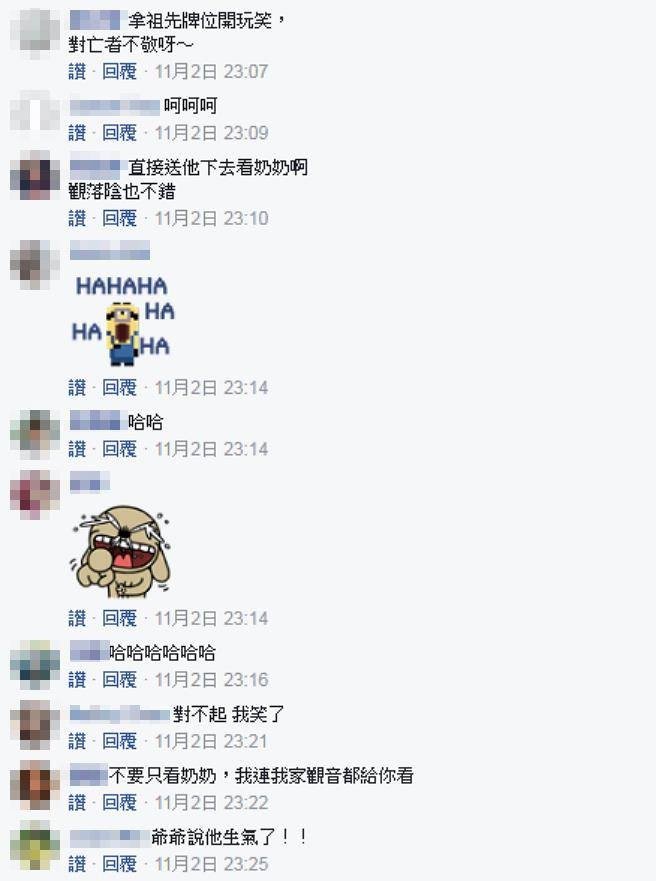Screen dimensions: 656x881
Task: Open timestamp 11月2日 23:22
Action: pos(211,802)
